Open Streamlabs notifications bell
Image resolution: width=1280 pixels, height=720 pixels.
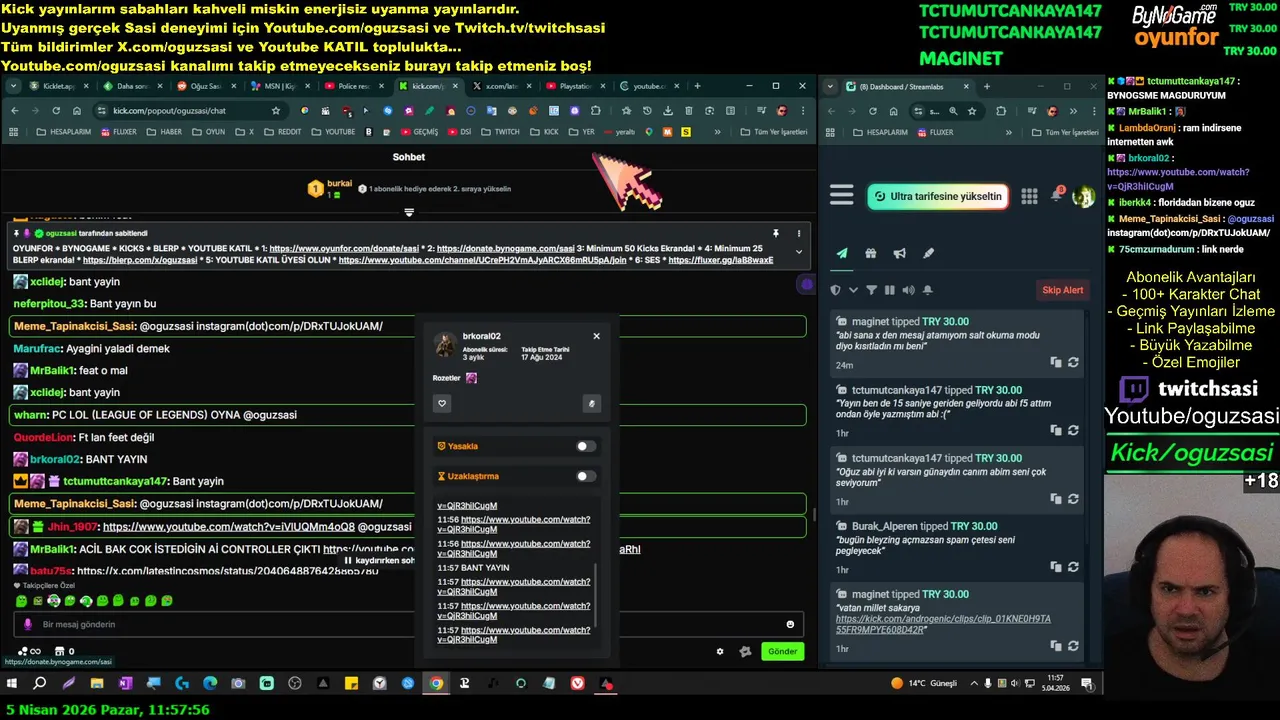click(1057, 195)
